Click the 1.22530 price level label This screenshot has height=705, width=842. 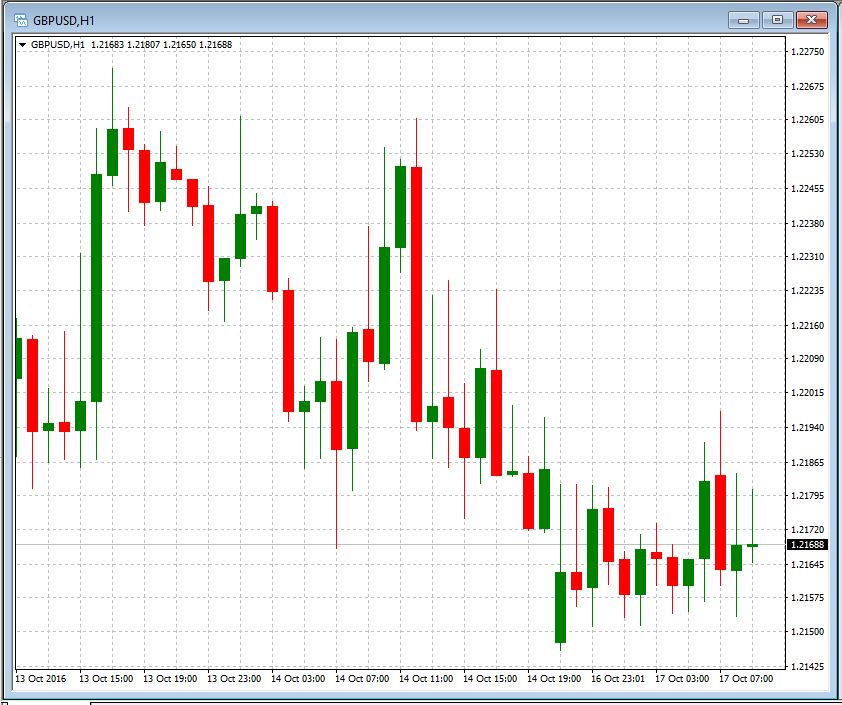(x=808, y=154)
